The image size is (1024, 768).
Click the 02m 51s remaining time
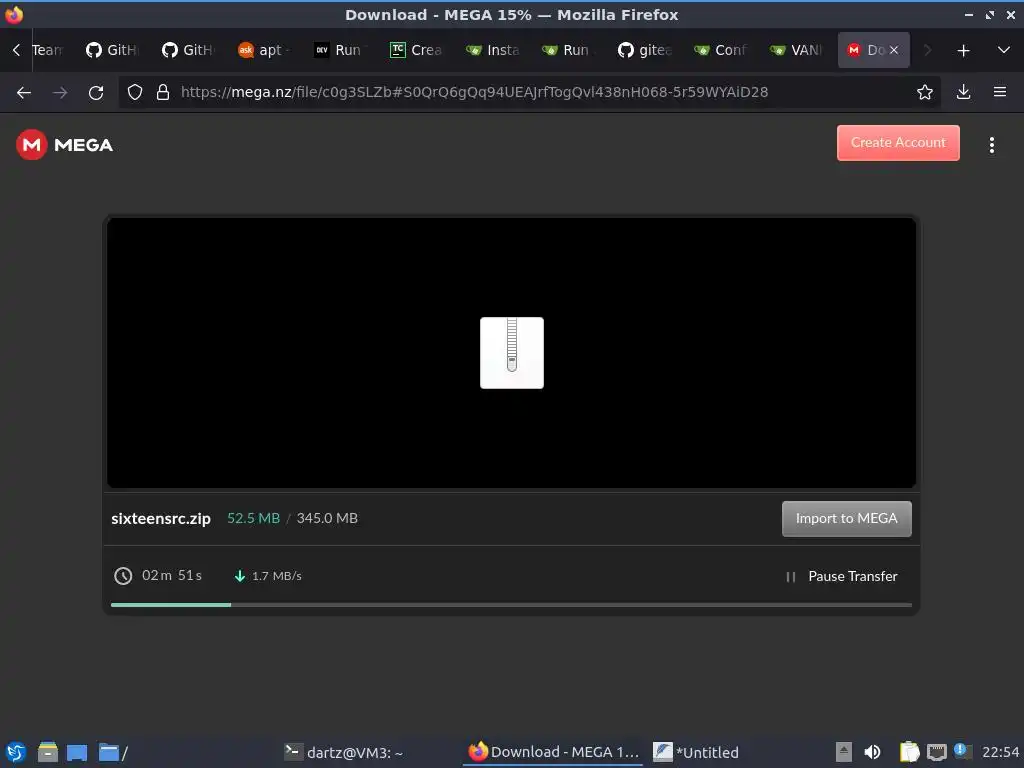(172, 575)
